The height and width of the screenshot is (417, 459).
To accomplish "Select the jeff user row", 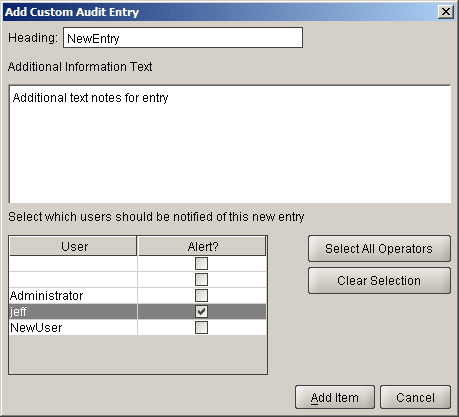I will (x=138, y=312).
